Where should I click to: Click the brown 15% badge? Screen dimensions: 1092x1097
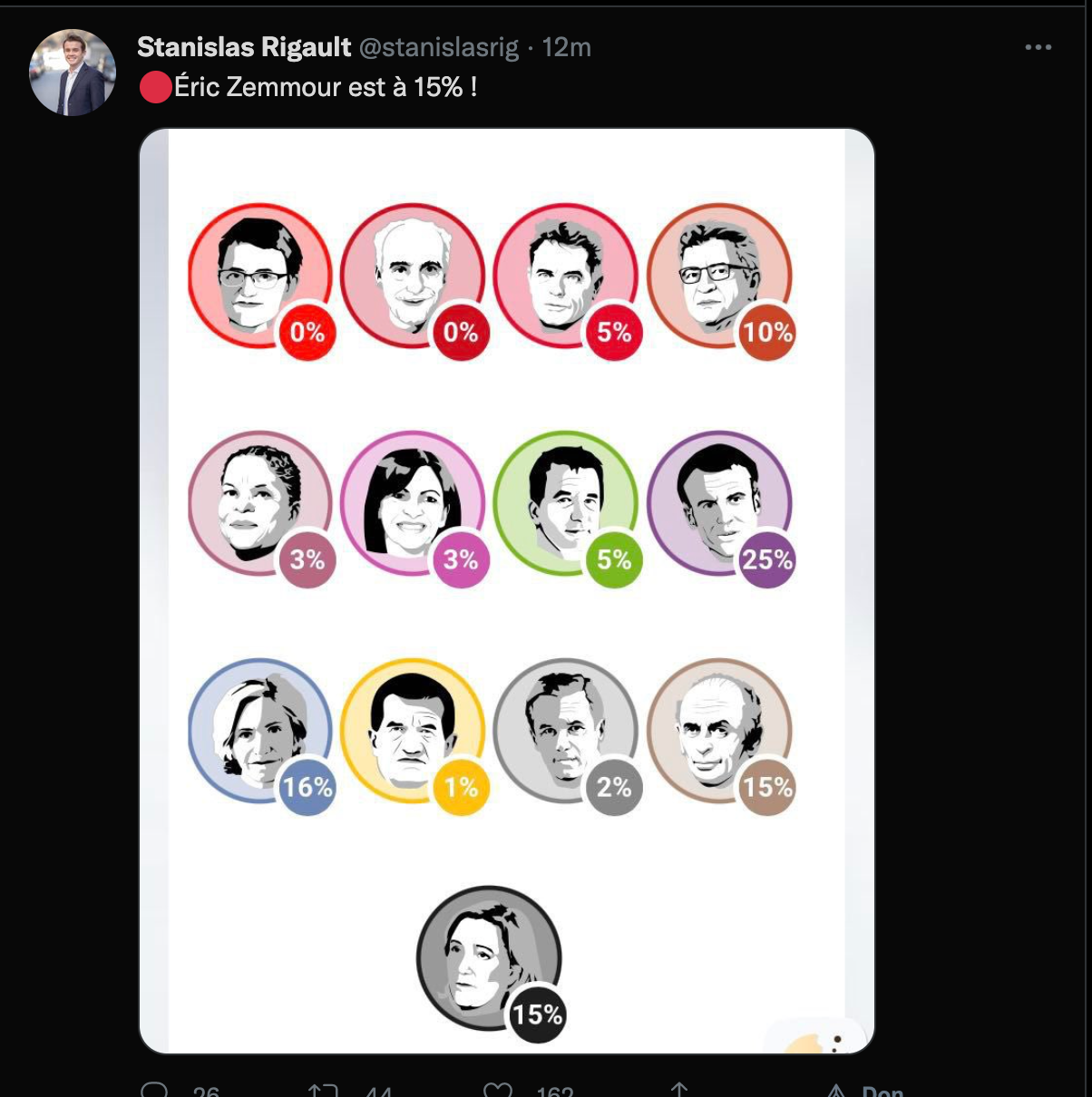(x=767, y=787)
